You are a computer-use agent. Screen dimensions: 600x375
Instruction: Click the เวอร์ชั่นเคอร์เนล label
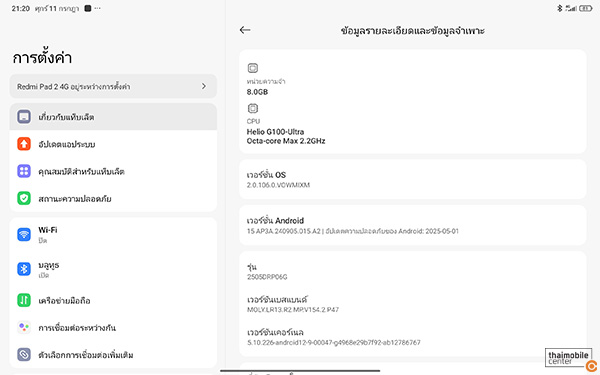275,332
